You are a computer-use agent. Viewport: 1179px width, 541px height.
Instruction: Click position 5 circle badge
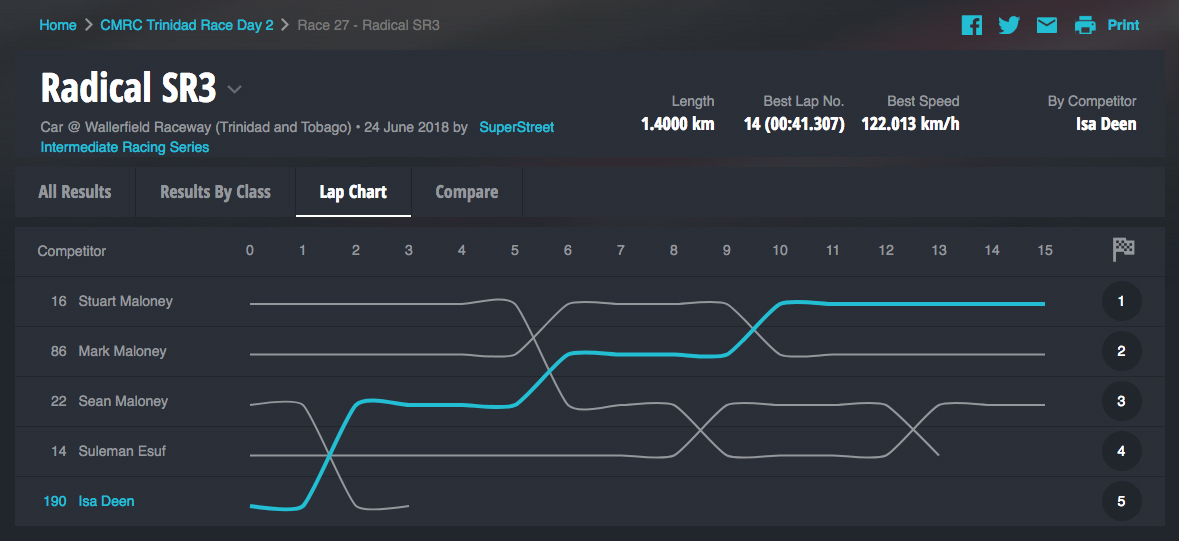(1121, 501)
